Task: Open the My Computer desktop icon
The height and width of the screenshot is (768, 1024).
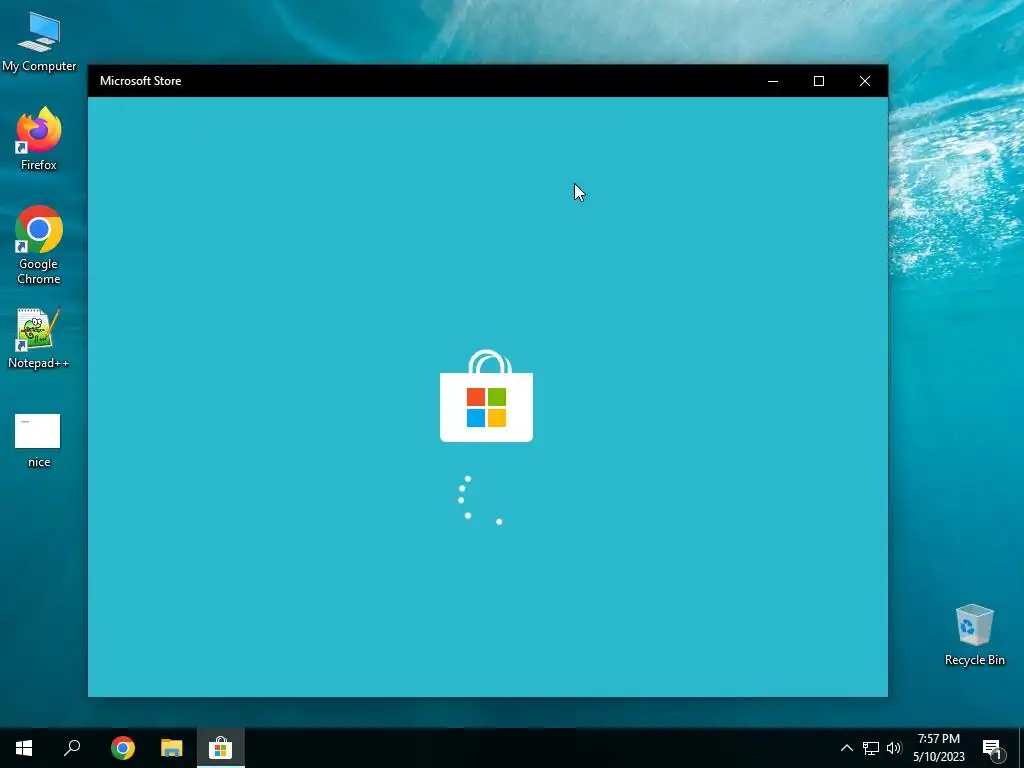Action: 39,41
